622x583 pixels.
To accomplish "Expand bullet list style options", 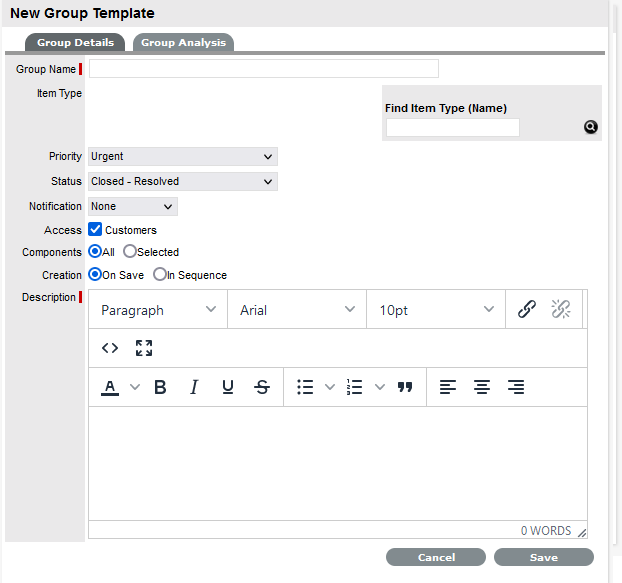I will (330, 387).
